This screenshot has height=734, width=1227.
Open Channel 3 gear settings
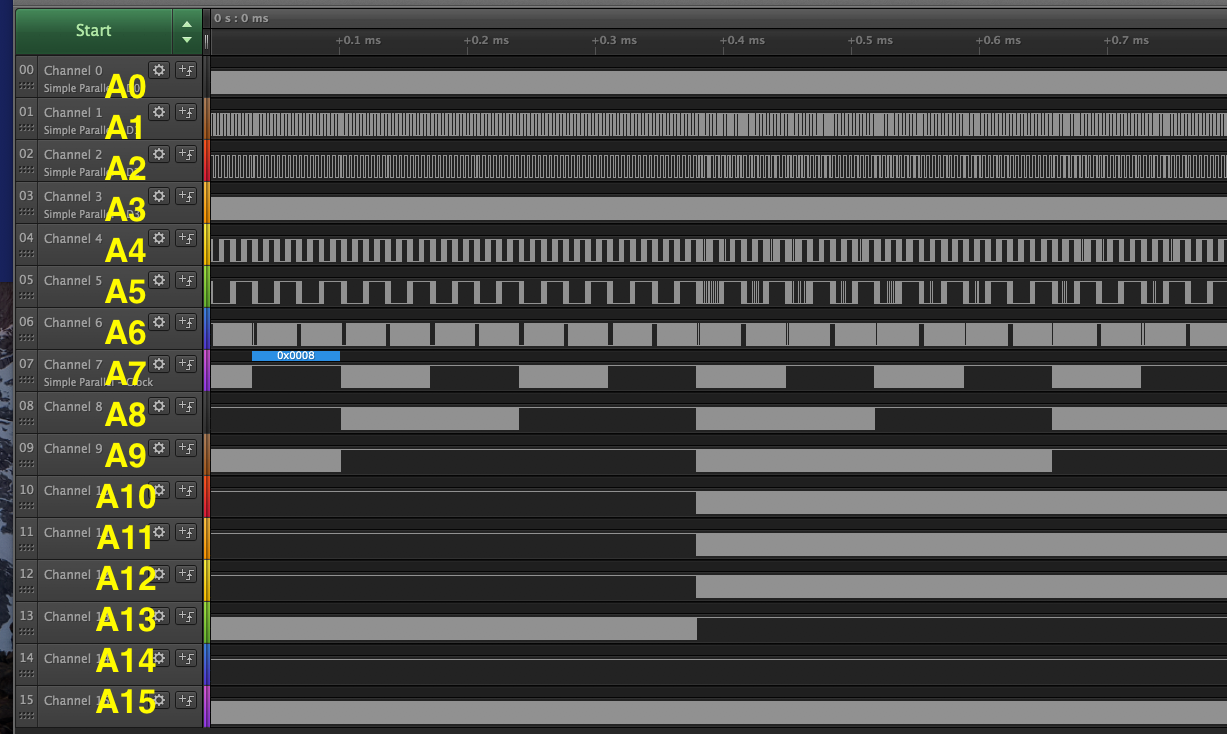coord(158,196)
